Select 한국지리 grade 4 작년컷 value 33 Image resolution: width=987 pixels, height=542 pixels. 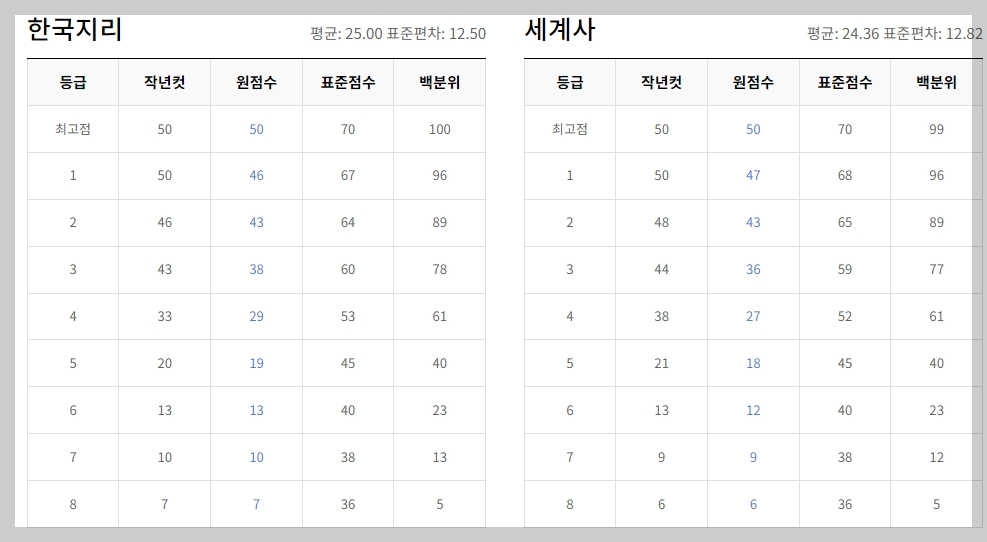pyautogui.click(x=164, y=317)
